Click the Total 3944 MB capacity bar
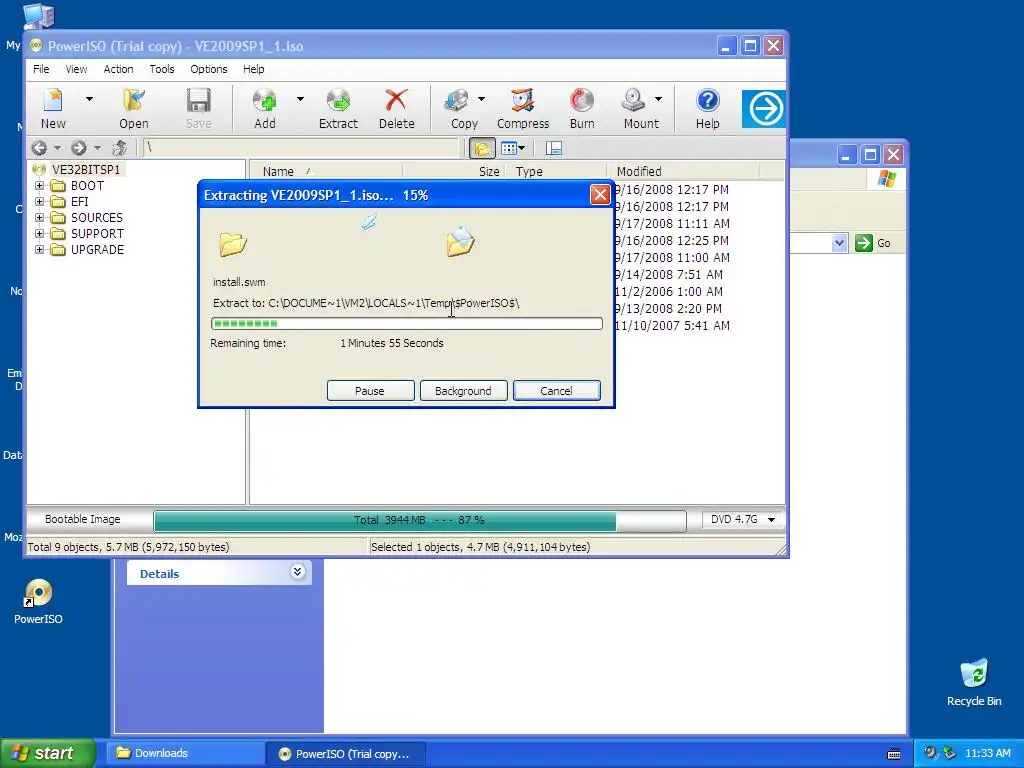 point(420,520)
